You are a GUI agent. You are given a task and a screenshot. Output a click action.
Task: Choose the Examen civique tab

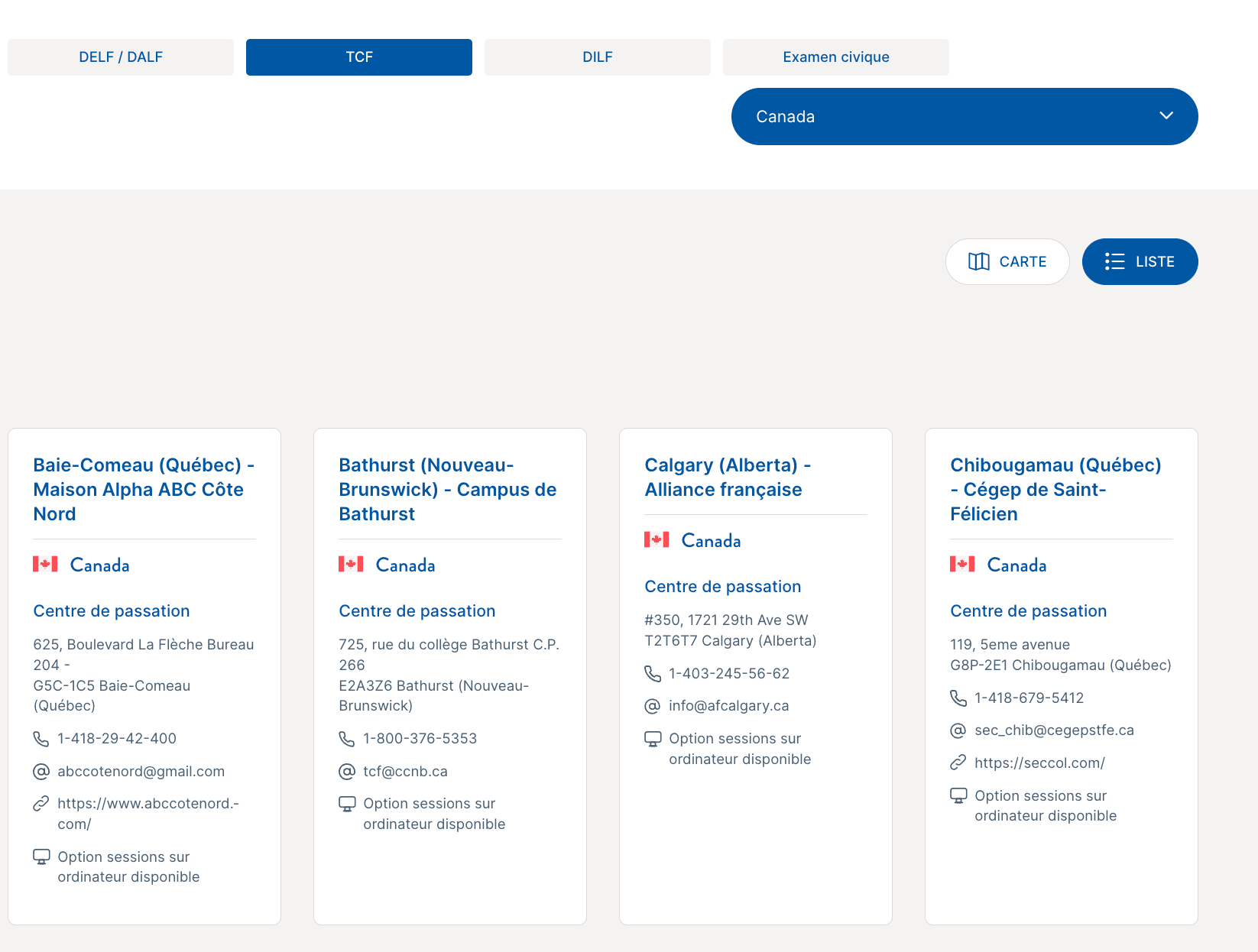coord(836,57)
